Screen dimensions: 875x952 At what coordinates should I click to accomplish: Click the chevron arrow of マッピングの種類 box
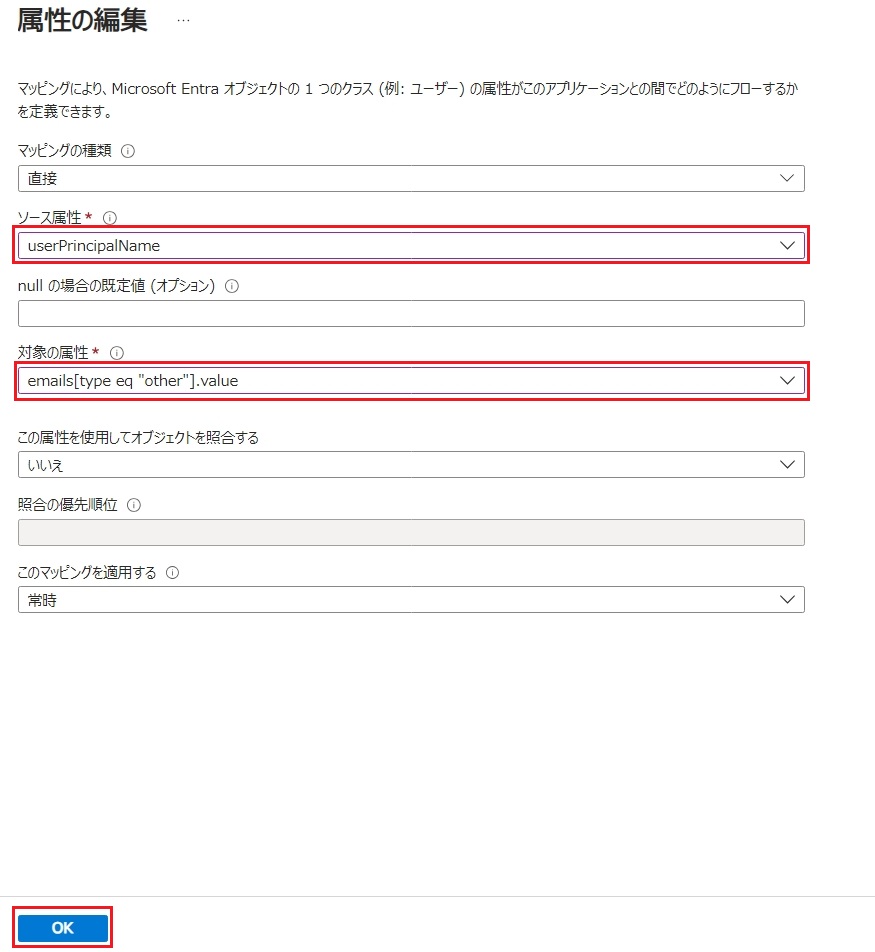pos(788,179)
